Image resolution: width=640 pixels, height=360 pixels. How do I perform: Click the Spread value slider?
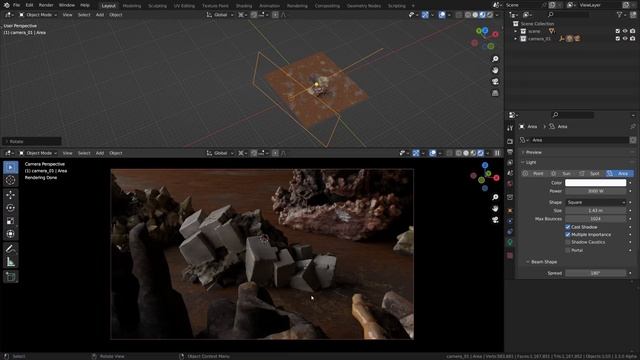coord(596,273)
